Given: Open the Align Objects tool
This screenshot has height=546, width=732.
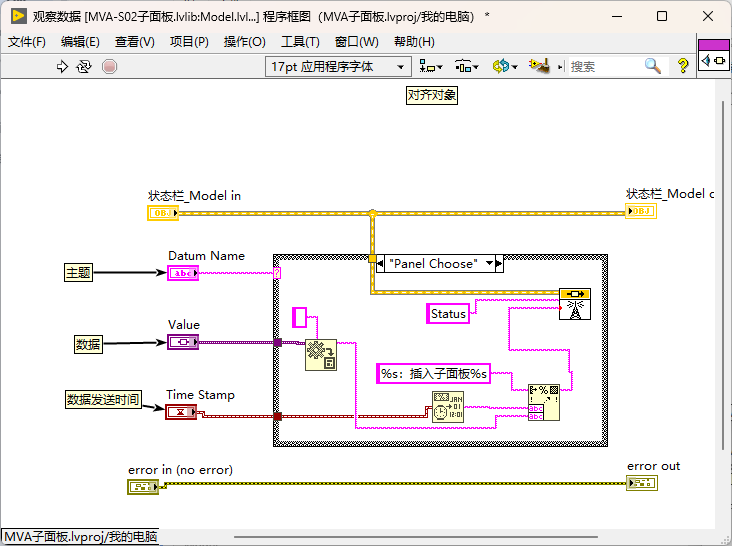Looking at the screenshot, I should (x=430, y=67).
